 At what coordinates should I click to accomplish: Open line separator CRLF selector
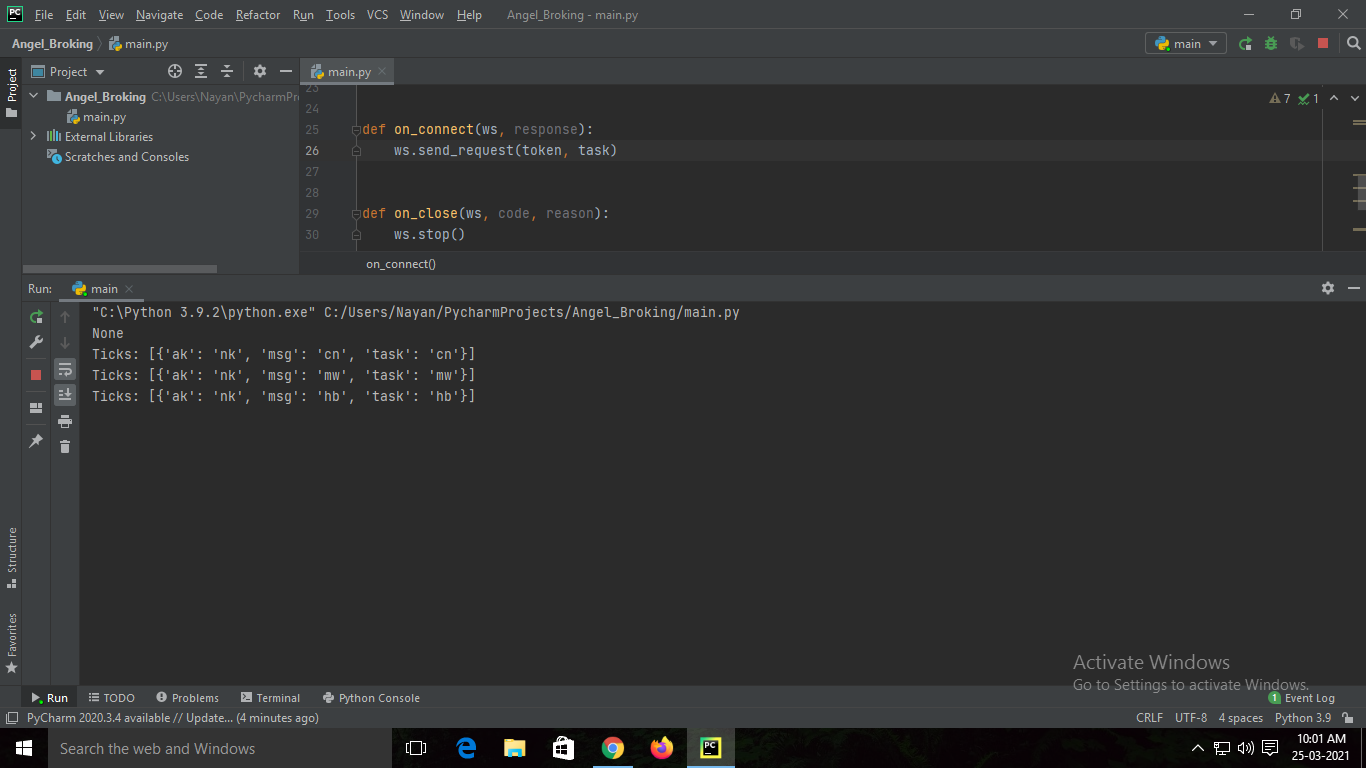click(1149, 718)
